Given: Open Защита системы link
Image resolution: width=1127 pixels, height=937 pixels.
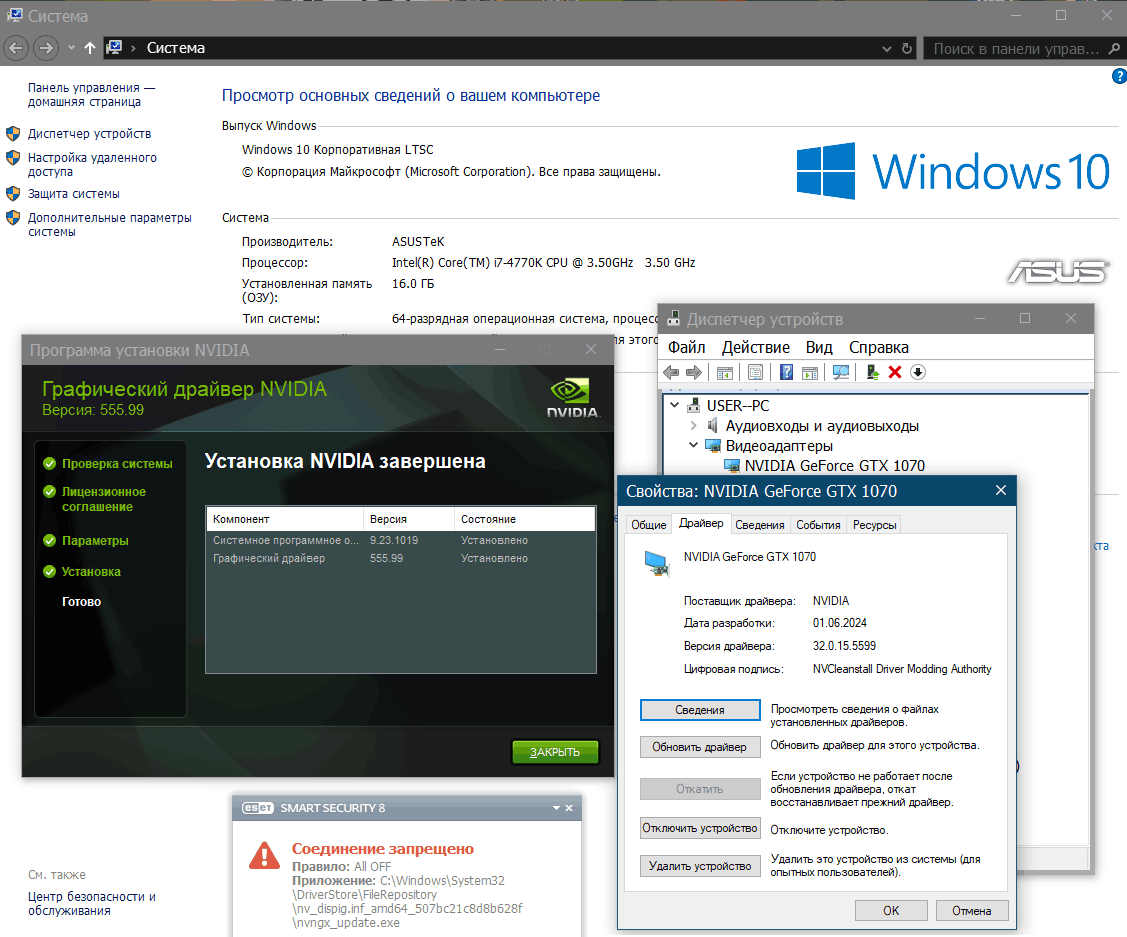Looking at the screenshot, I should [x=73, y=194].
